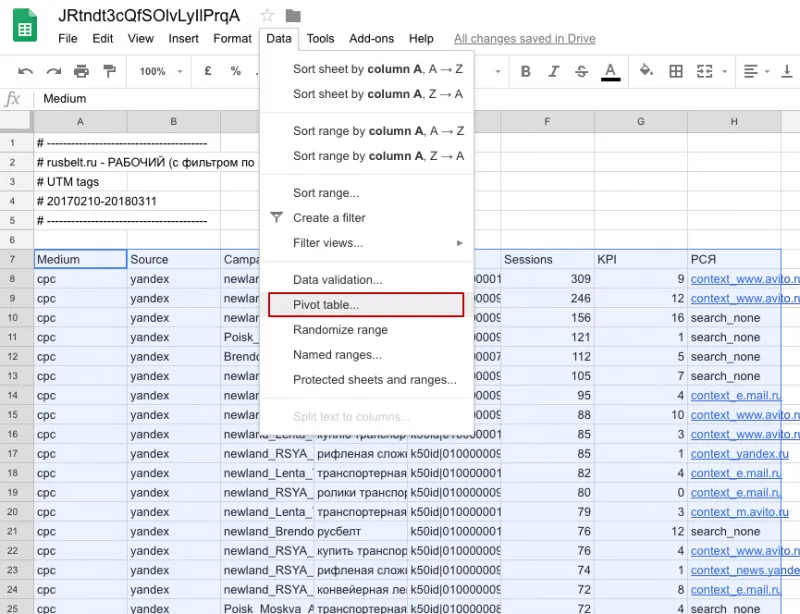The width and height of the screenshot is (800, 614).
Task: Set vertical alignment with the down-arrow icon
Action: (x=787, y=71)
